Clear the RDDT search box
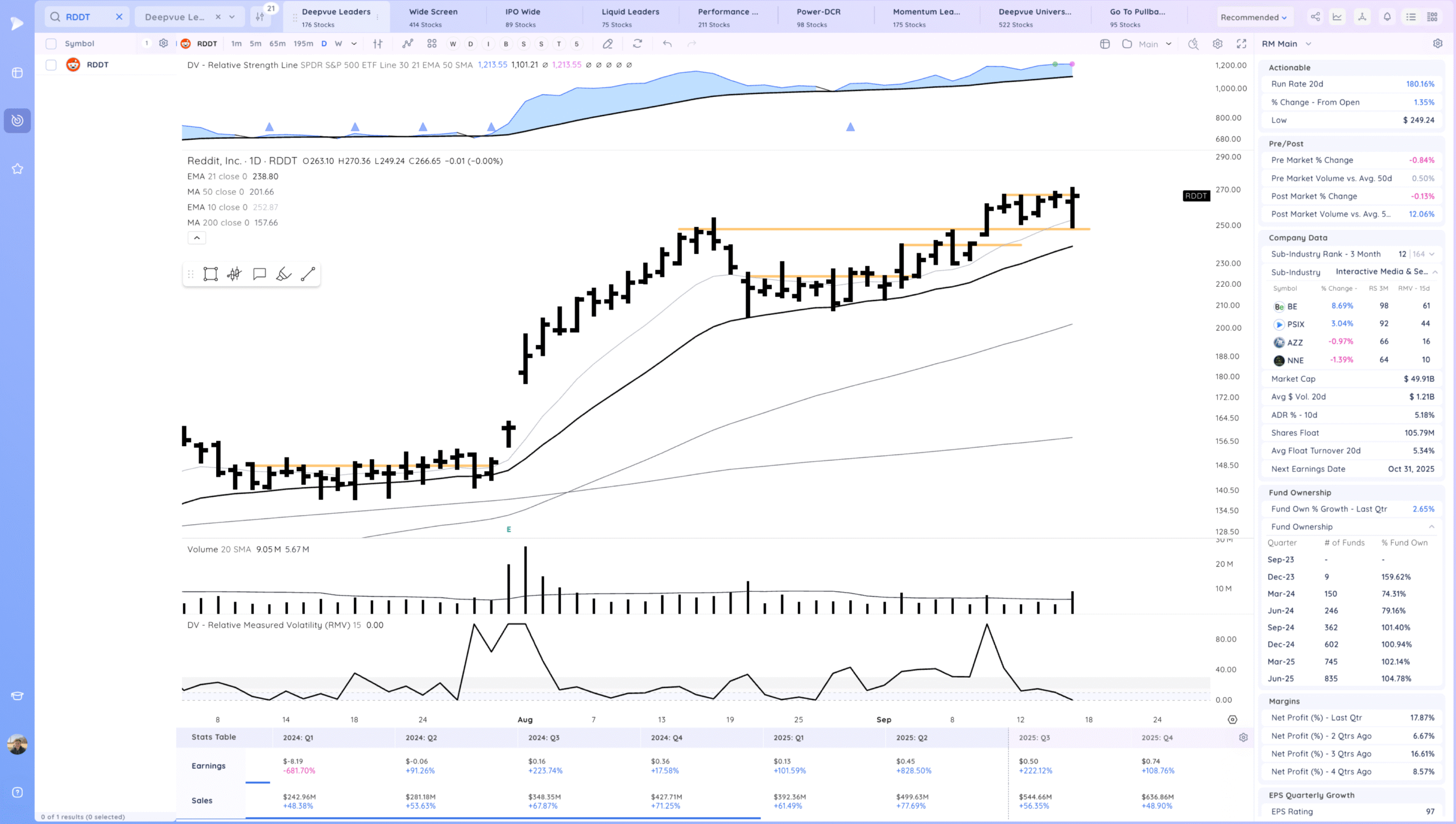This screenshot has height=824, width=1456. point(119,17)
